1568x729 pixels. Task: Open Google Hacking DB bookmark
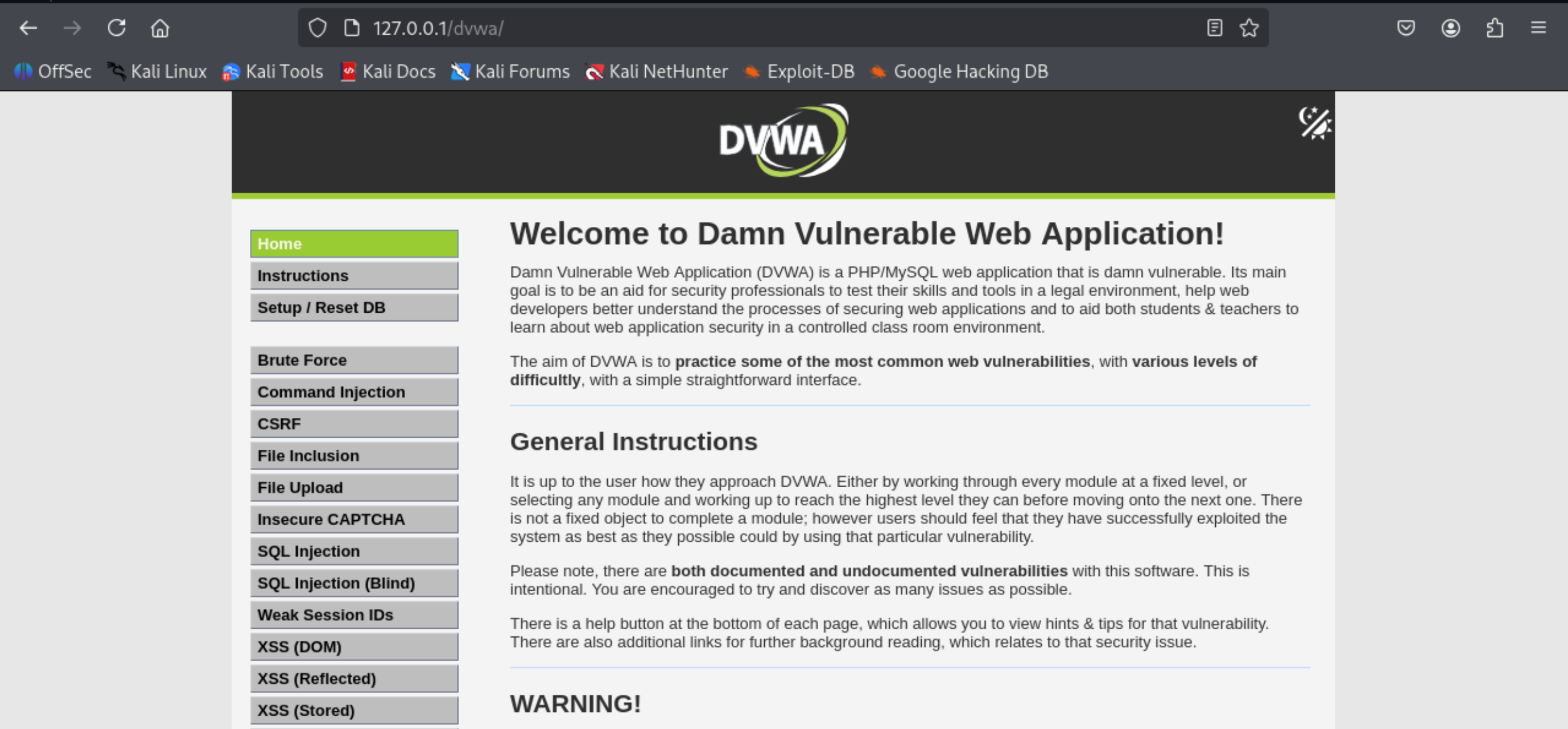tap(959, 72)
